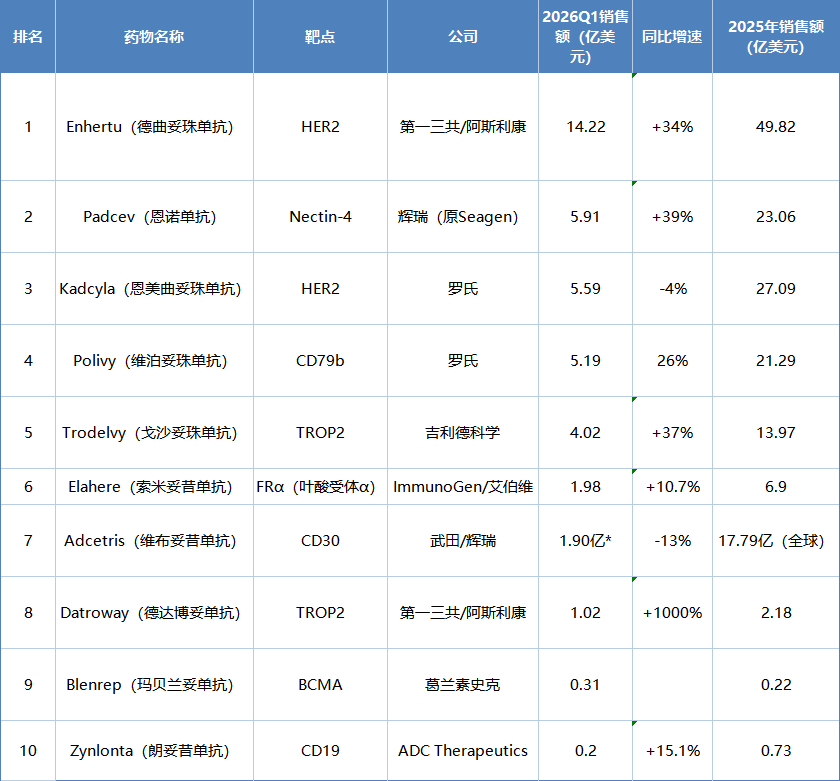Select the 公司 header cell

[463, 36]
